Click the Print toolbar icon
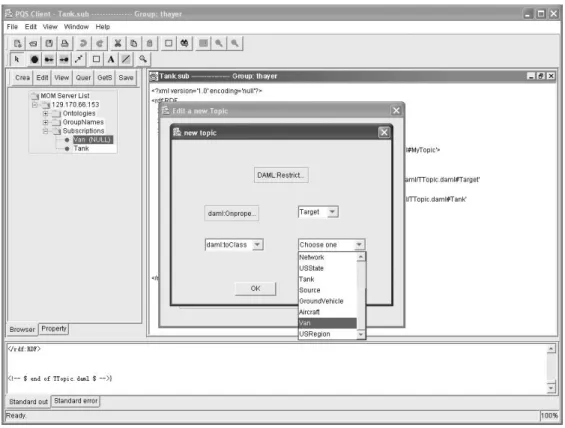This screenshot has height=428, width=565. (x=65, y=44)
